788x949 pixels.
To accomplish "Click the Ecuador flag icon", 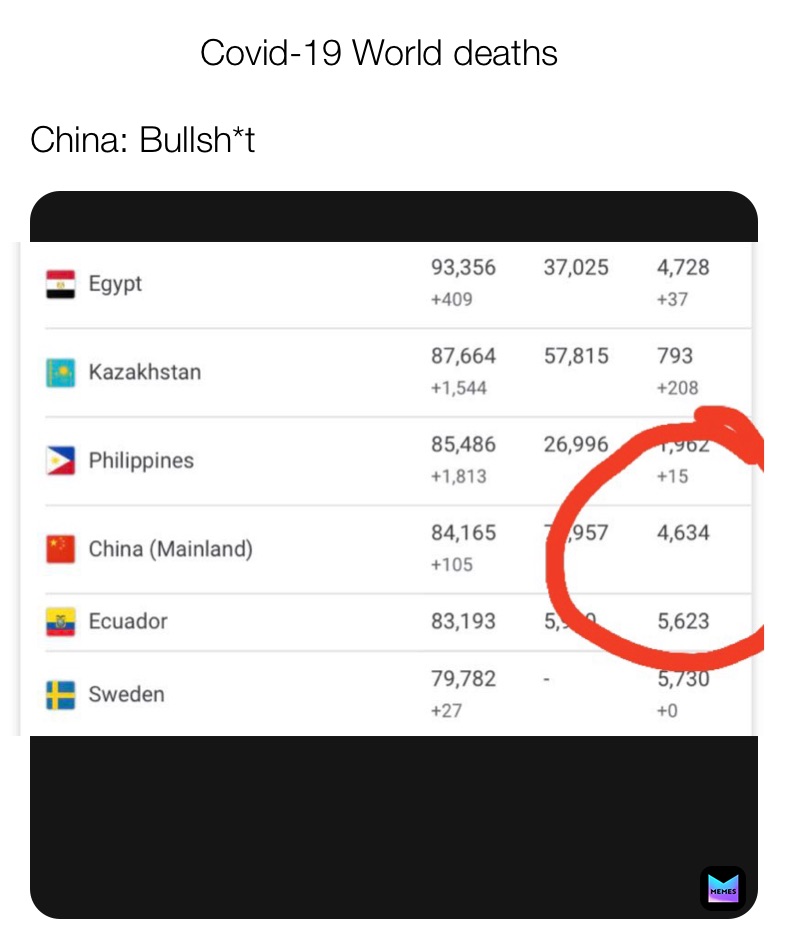I will (60, 622).
